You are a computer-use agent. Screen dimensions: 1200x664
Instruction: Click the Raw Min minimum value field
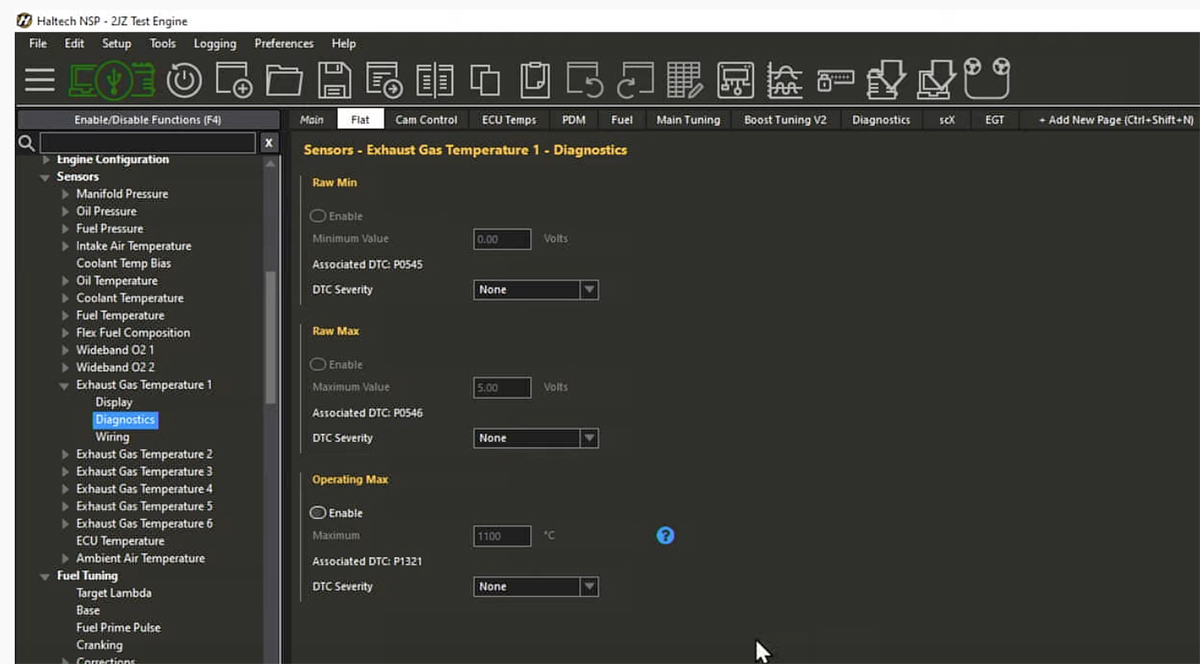coord(502,239)
